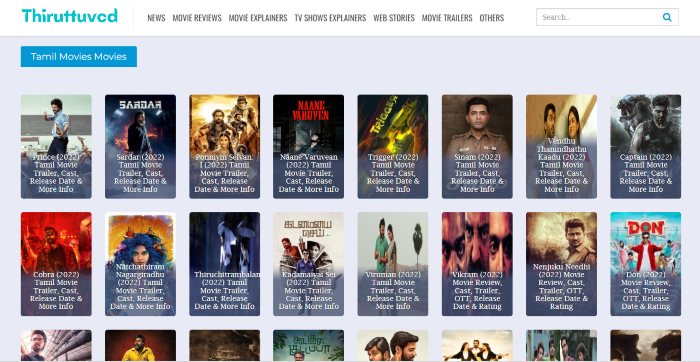Go to MOVIE REVIEWS section
Image resolution: width=700 pixels, height=362 pixels.
[x=197, y=18]
